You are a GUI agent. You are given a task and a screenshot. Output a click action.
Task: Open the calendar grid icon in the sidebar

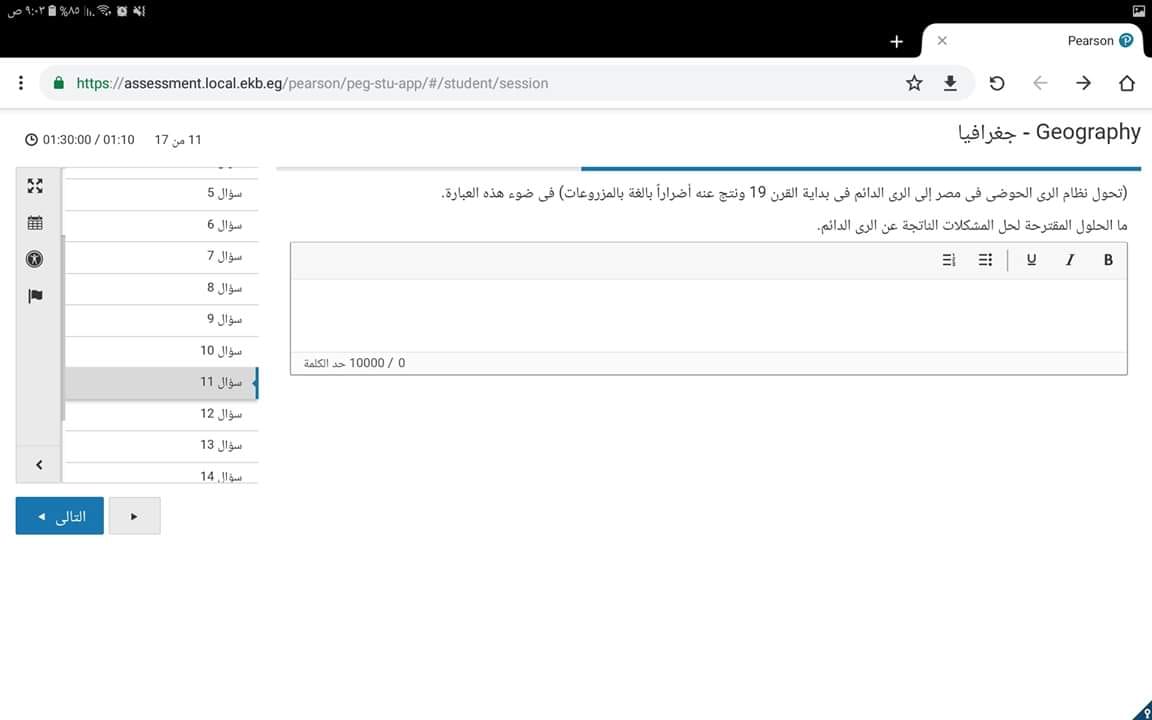coord(35,223)
